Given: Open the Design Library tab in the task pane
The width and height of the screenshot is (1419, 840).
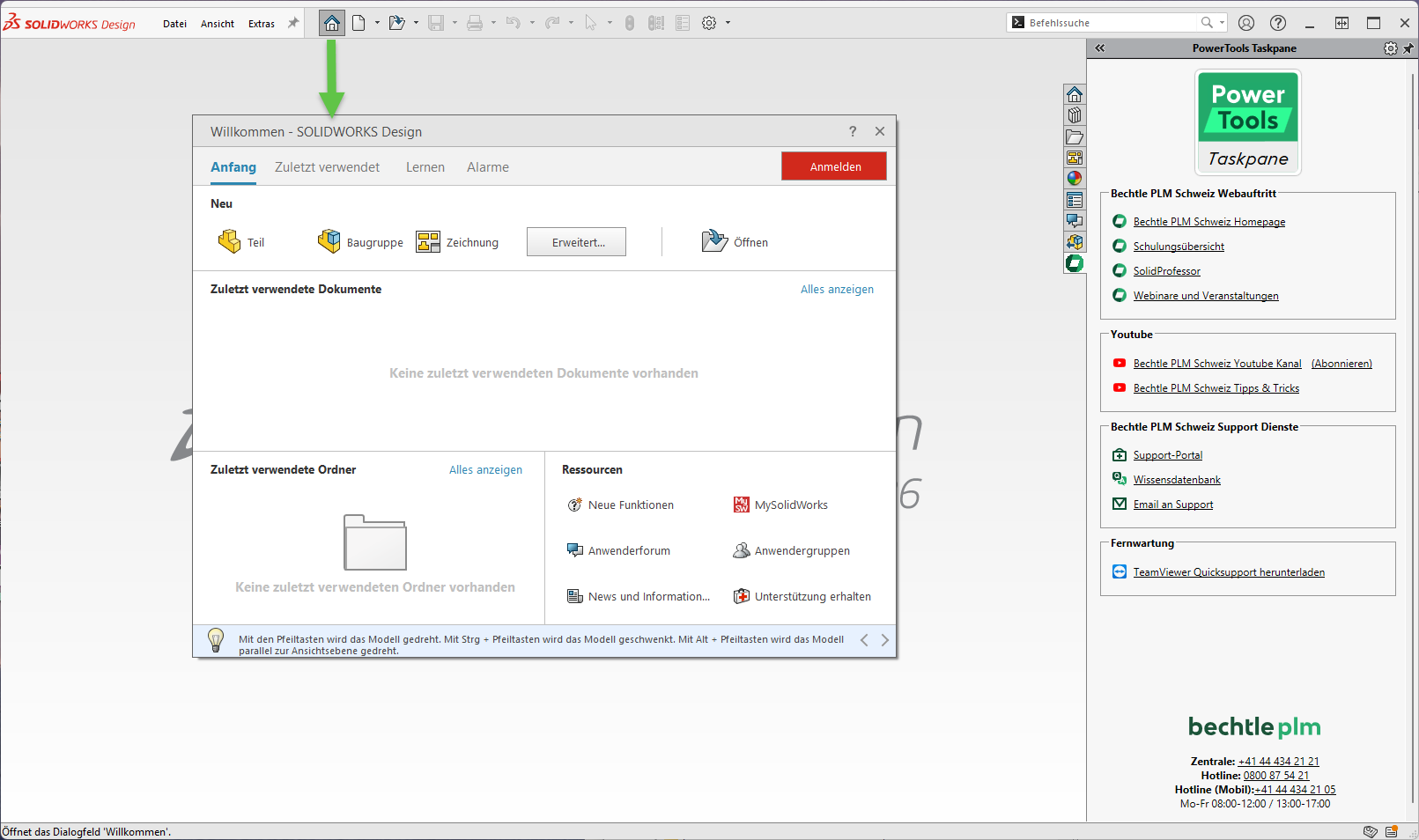Looking at the screenshot, I should pos(1075,115).
